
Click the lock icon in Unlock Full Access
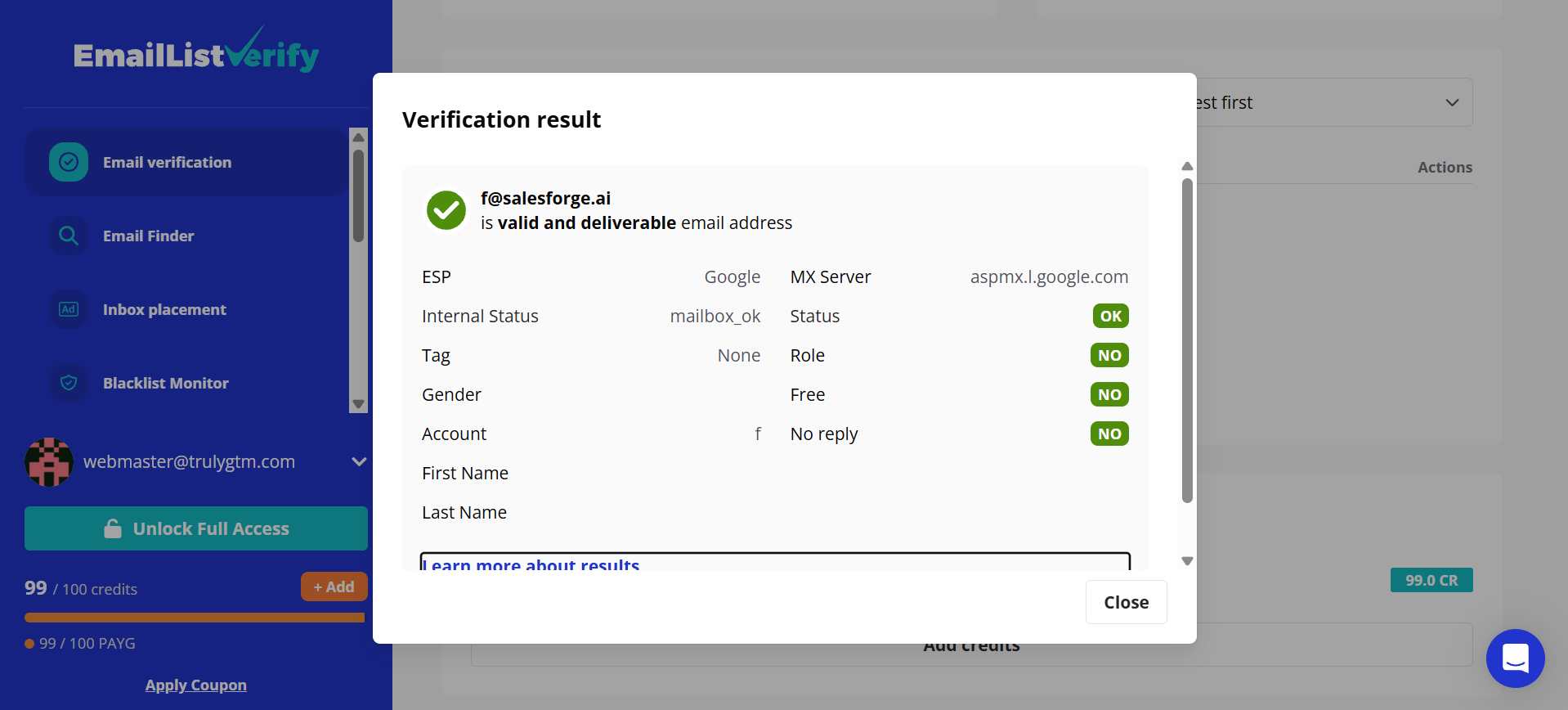coord(113,528)
